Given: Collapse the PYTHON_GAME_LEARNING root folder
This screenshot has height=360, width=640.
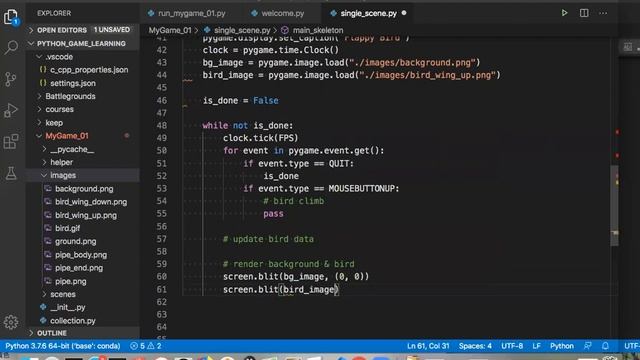Looking at the screenshot, I should [x=83, y=43].
